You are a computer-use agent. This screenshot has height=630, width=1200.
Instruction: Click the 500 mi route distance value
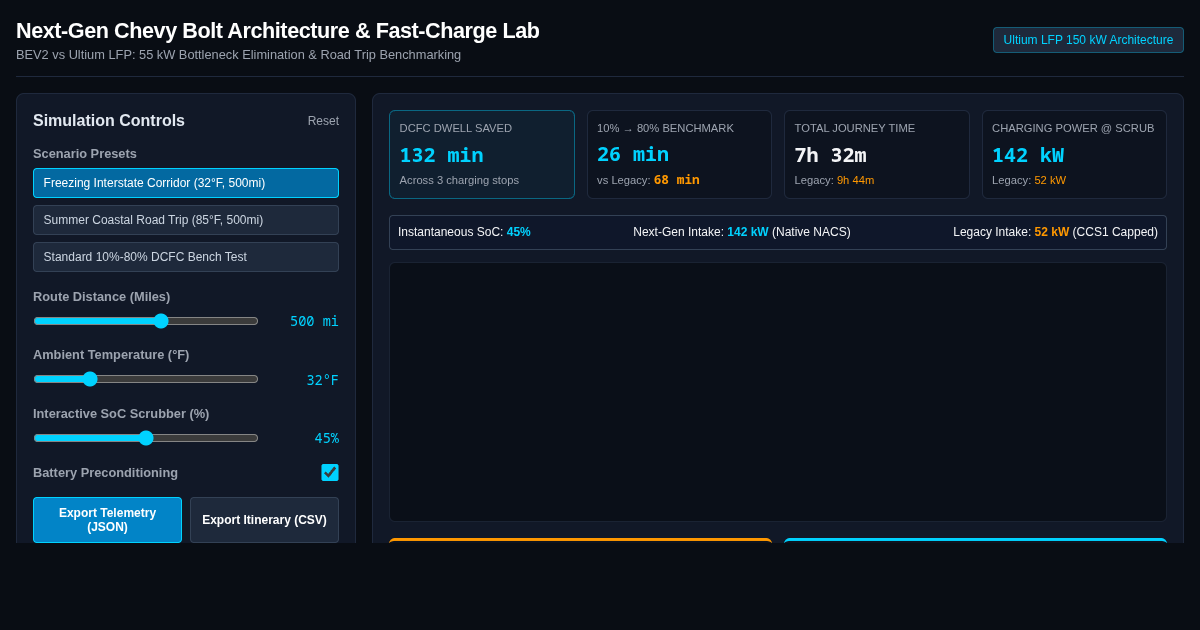[x=314, y=321]
